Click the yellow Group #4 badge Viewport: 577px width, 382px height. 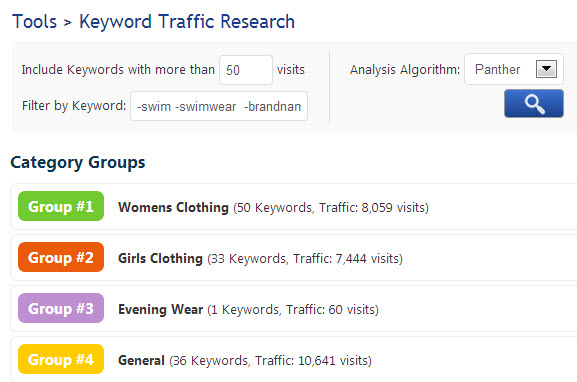pyautogui.click(x=61, y=359)
